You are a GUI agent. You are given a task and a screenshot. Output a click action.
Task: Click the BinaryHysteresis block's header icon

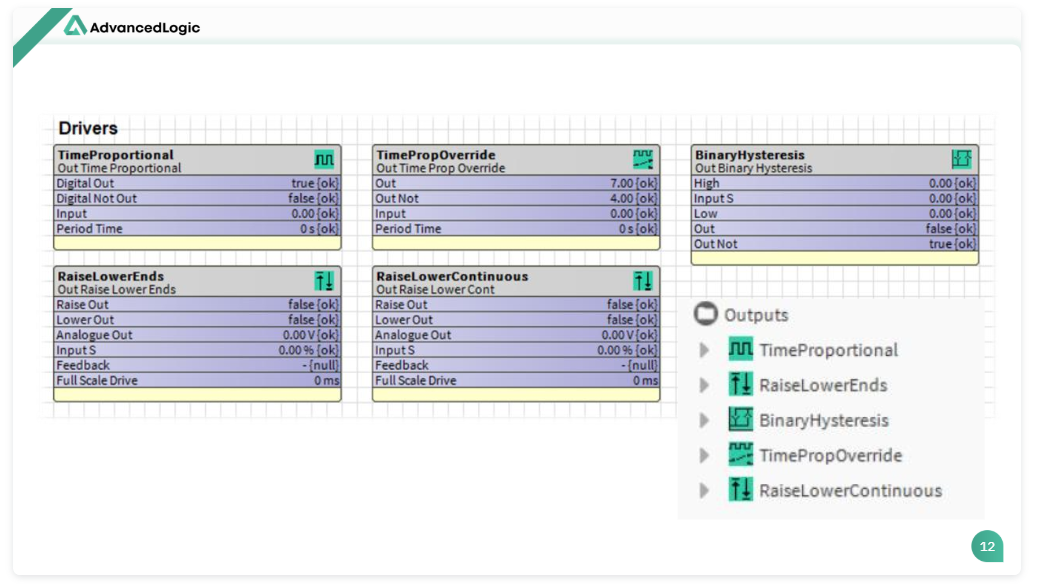[961, 160]
